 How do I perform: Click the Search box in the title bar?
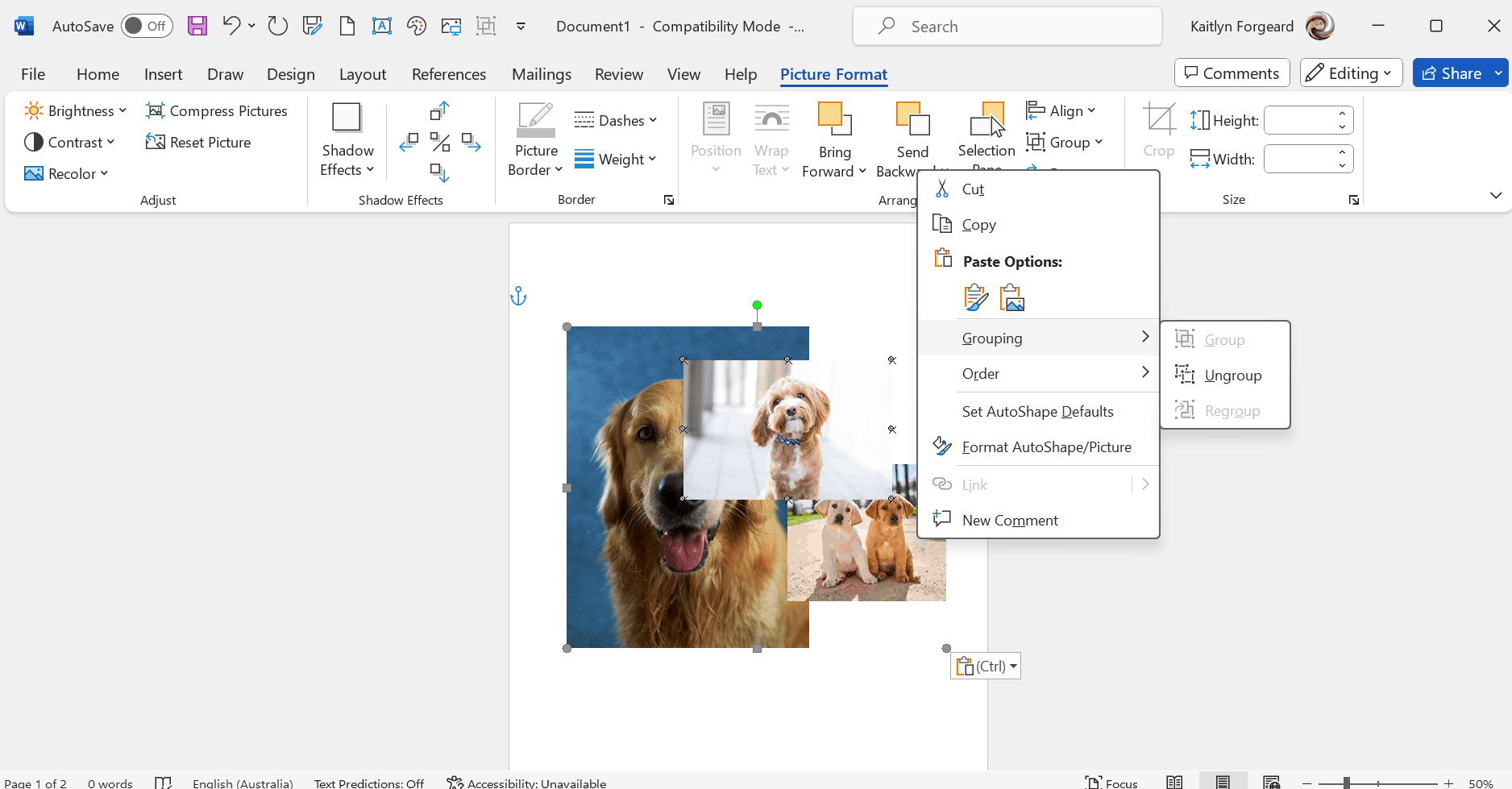[x=1007, y=26]
